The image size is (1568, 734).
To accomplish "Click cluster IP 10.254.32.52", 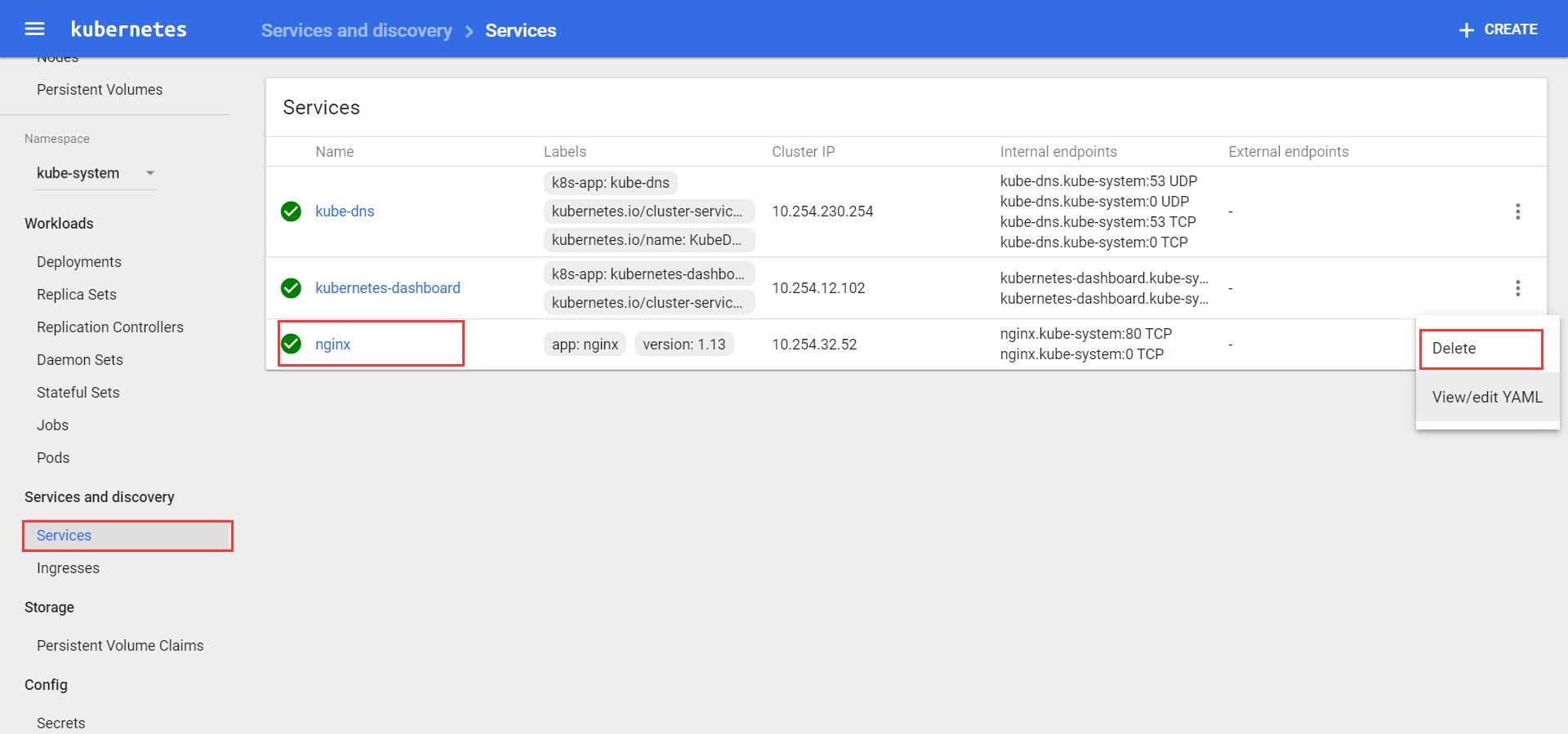I will [x=814, y=344].
